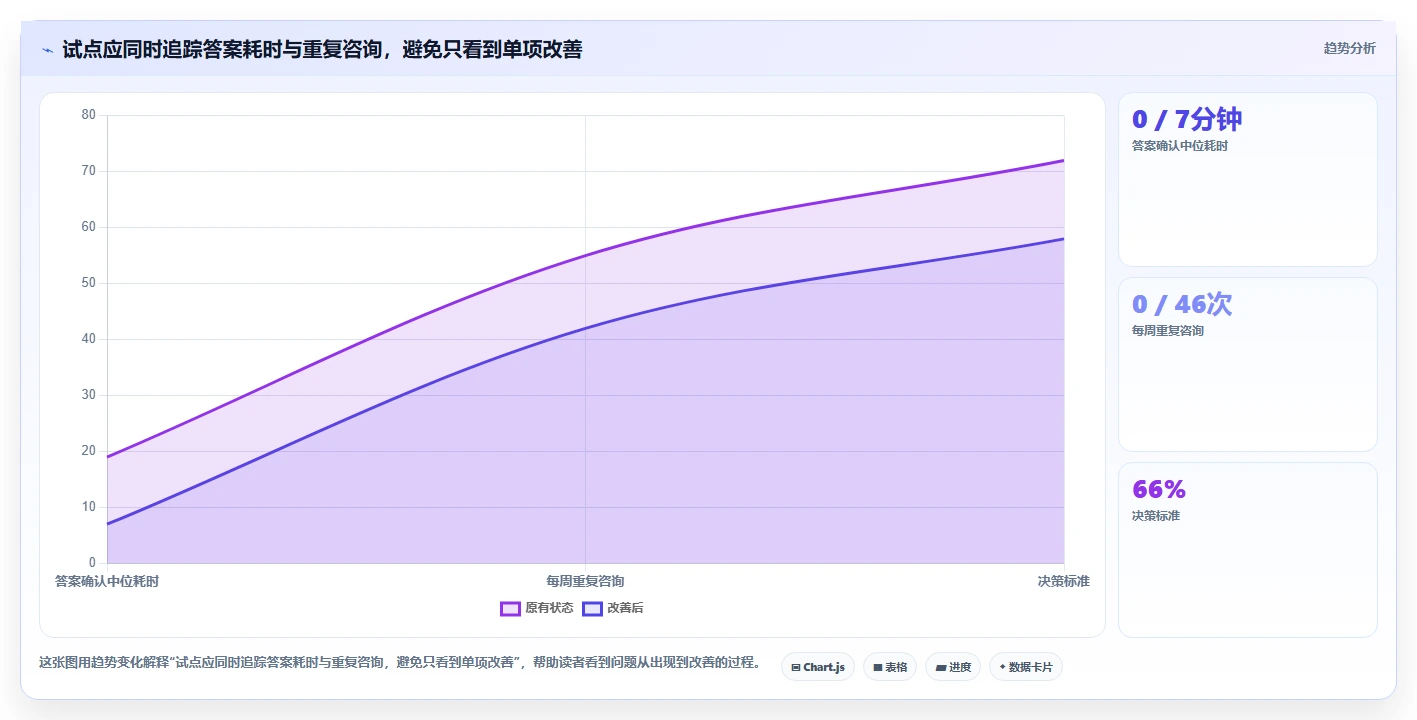The image size is (1417, 720).
Task: Toggle the 原有状态 legend swatch
Action: click(510, 608)
